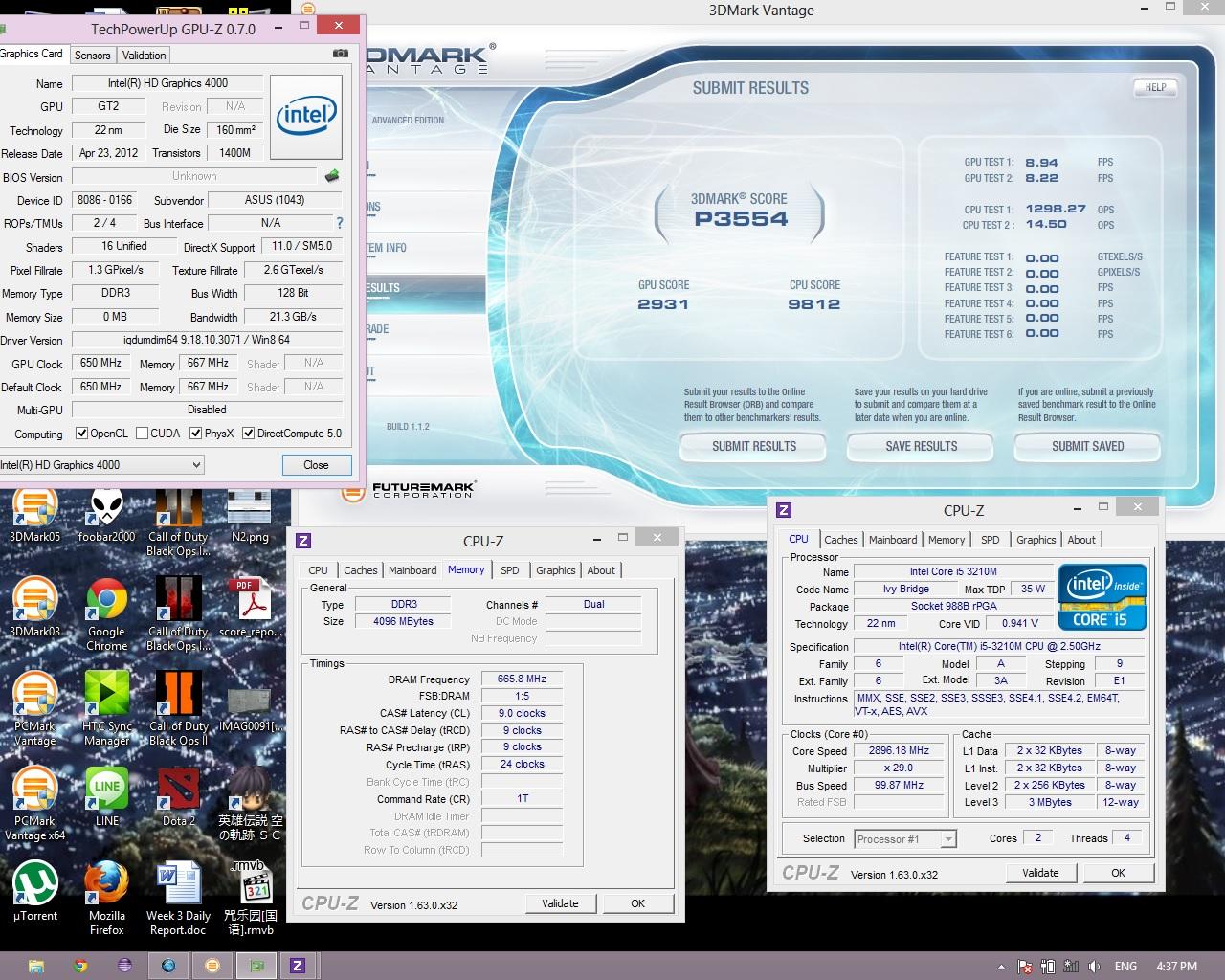The height and width of the screenshot is (980, 1225).
Task: Open File Explorer from the taskbar
Action: (x=35, y=966)
